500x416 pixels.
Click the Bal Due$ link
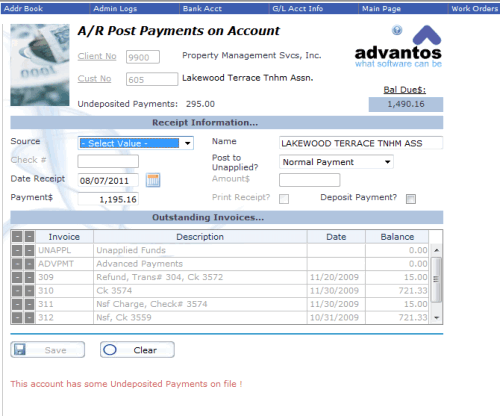point(404,90)
